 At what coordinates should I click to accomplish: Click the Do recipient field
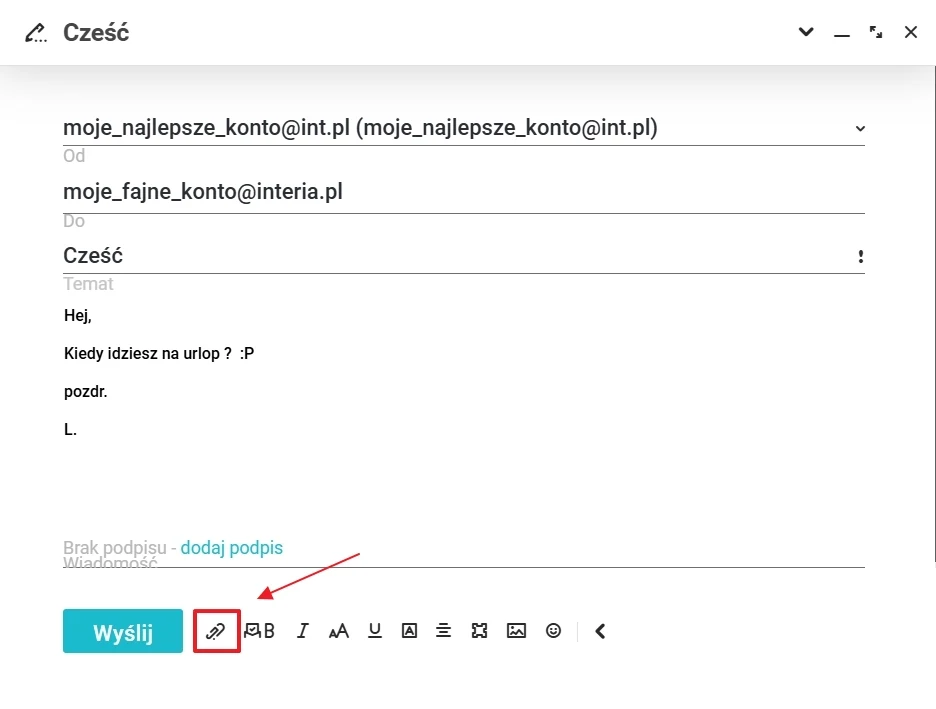tap(464, 192)
